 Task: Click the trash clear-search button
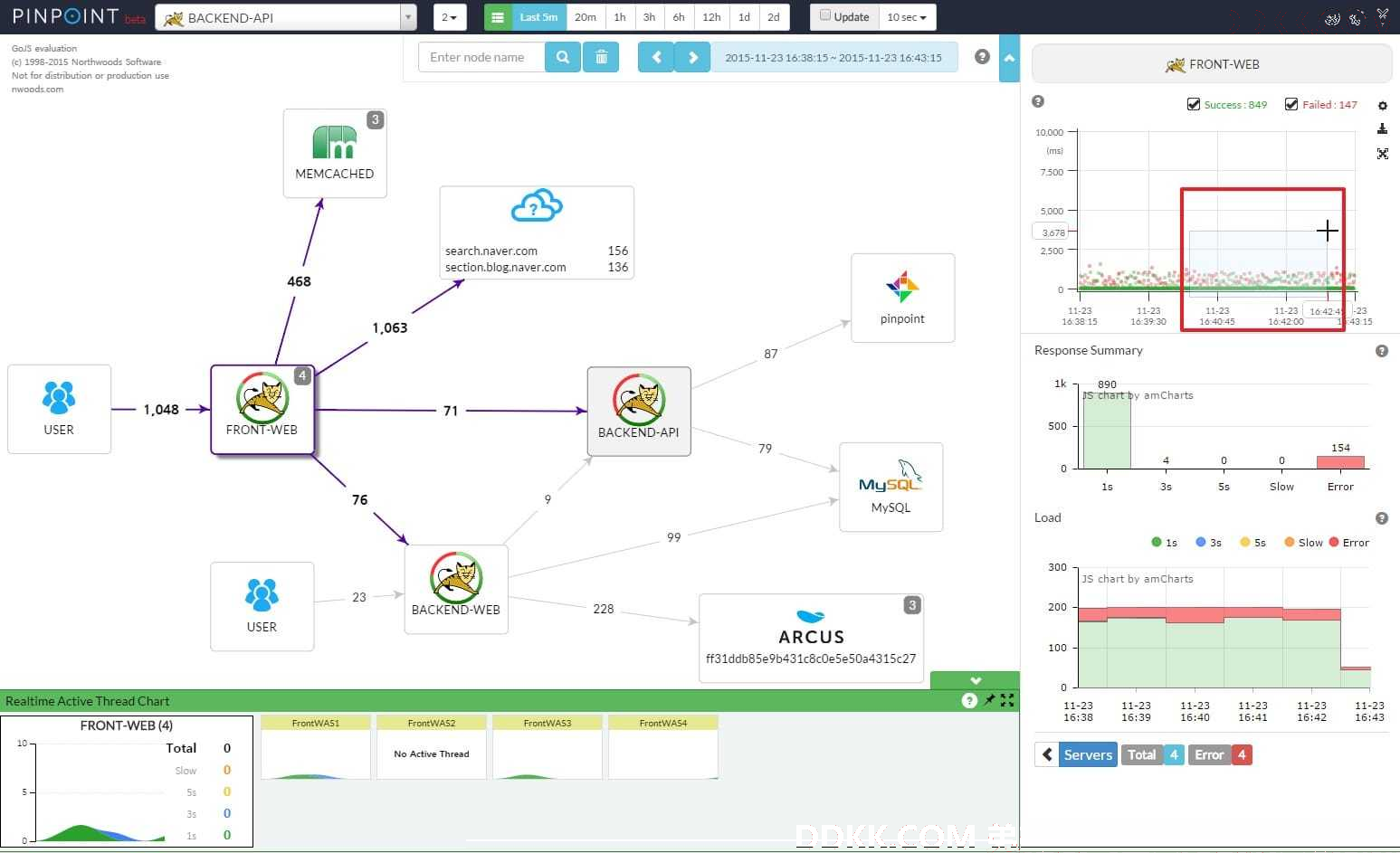(x=601, y=57)
